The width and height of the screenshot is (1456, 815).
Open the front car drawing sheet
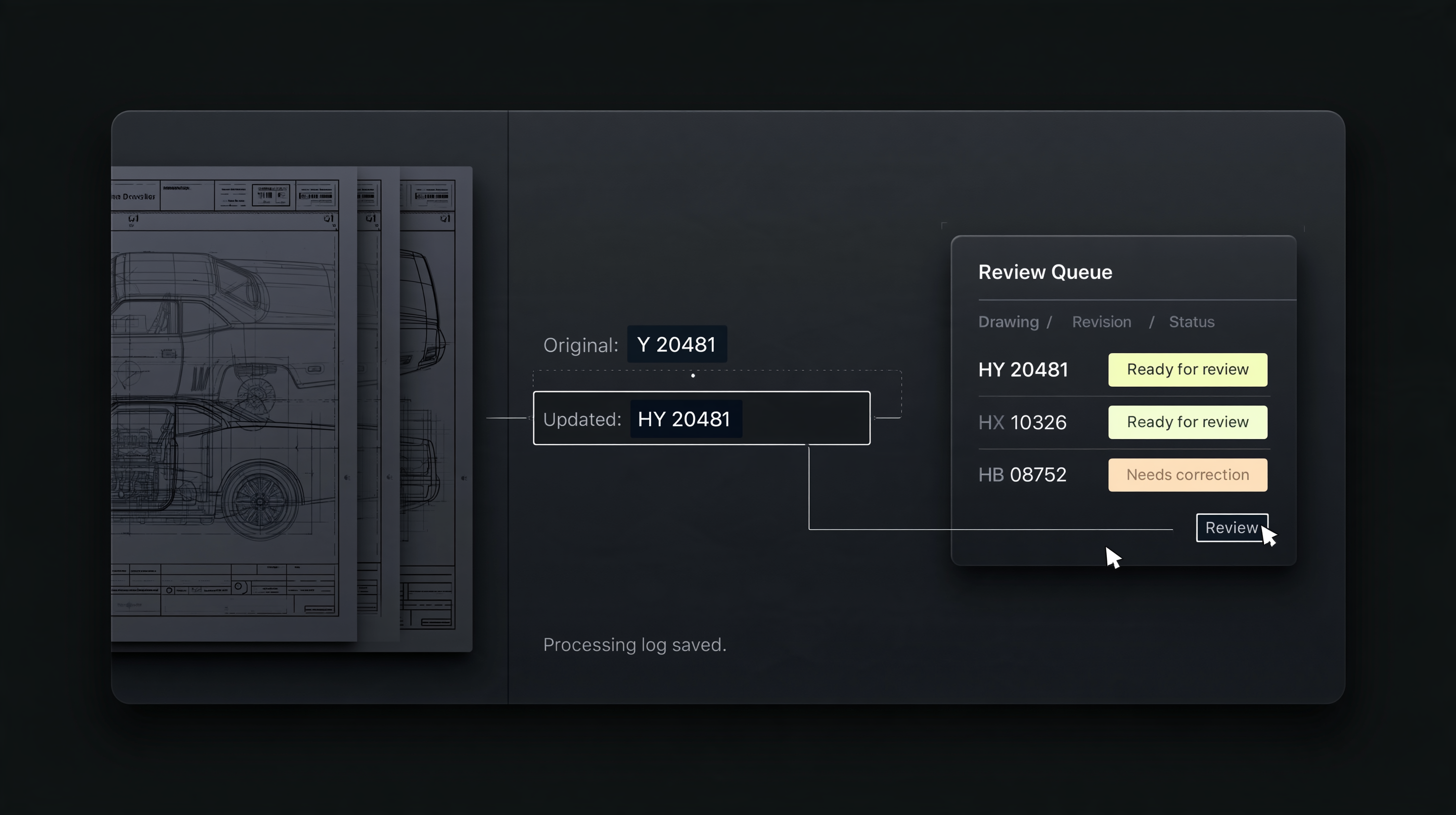click(x=234, y=404)
